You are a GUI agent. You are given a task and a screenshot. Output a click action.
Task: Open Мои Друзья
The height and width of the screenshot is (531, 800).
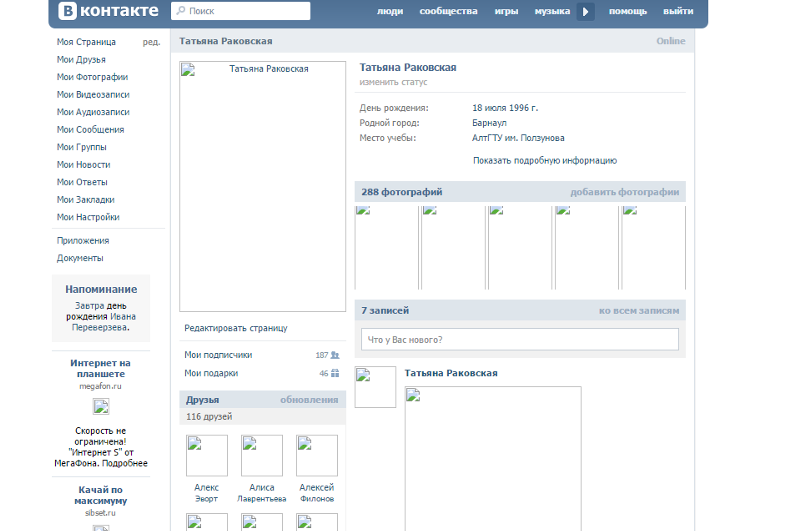point(81,60)
